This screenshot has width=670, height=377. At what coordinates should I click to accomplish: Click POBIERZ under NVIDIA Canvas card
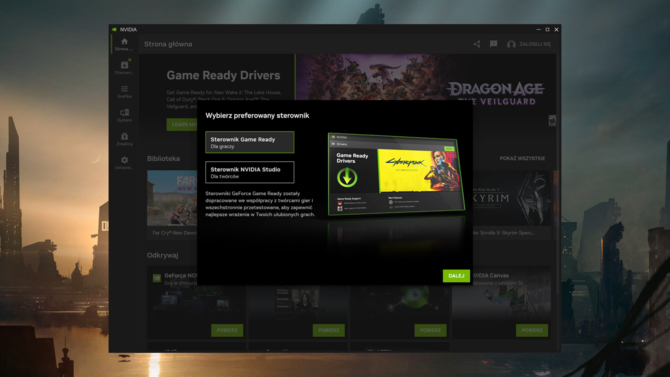532,330
